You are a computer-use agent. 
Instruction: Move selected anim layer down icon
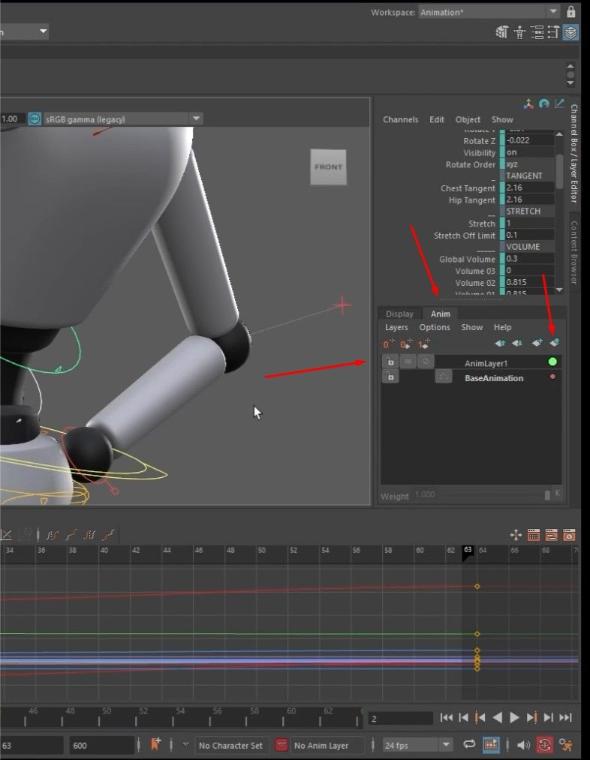point(517,343)
